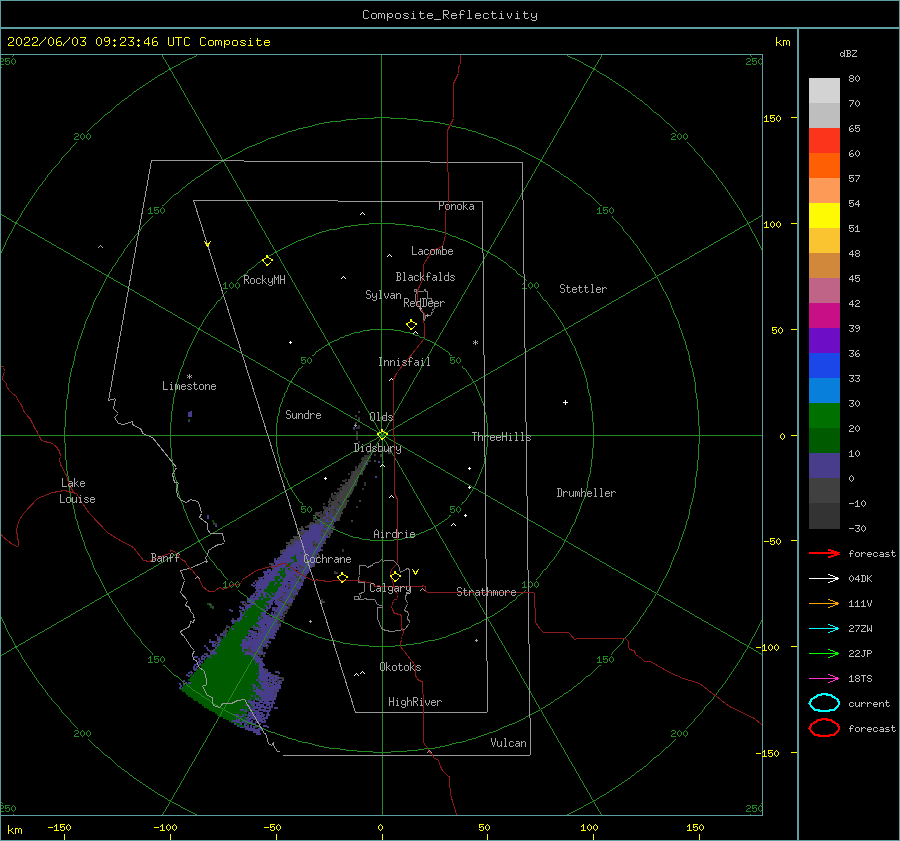Select the orange 111V arrow icon
Image resolution: width=900 pixels, height=841 pixels.
(824, 603)
